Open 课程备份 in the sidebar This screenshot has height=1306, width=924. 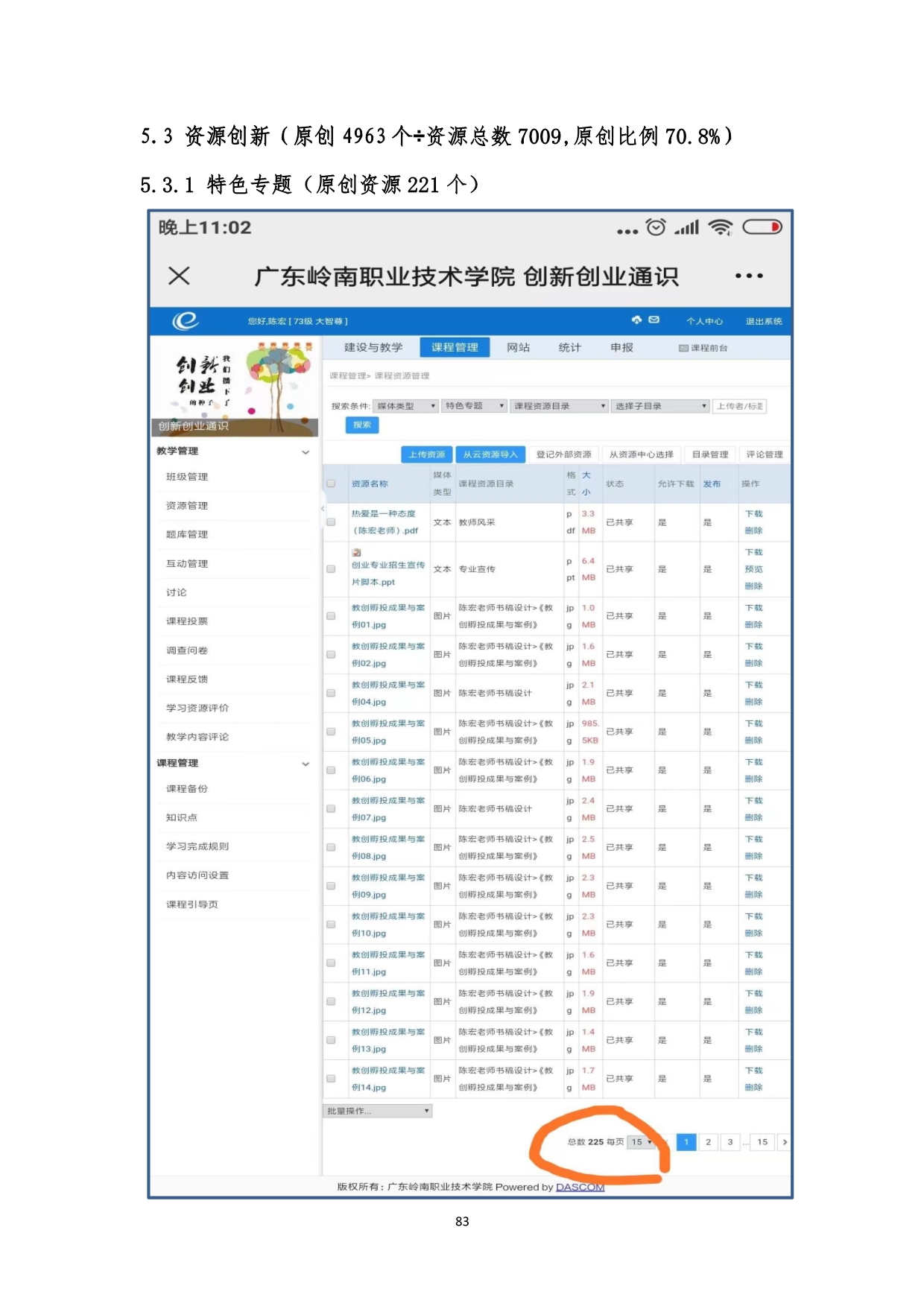187,788
